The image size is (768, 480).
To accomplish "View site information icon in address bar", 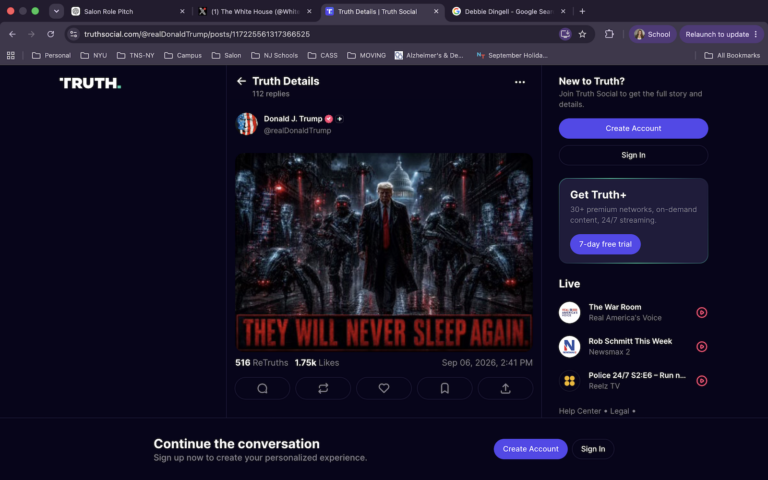I will (73, 34).
